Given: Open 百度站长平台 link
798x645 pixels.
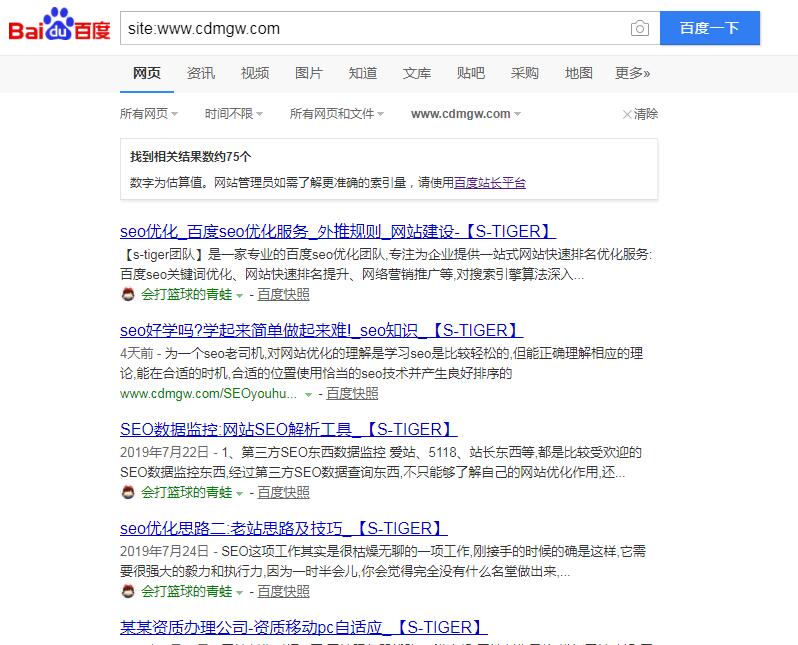Looking at the screenshot, I should tap(490, 182).
